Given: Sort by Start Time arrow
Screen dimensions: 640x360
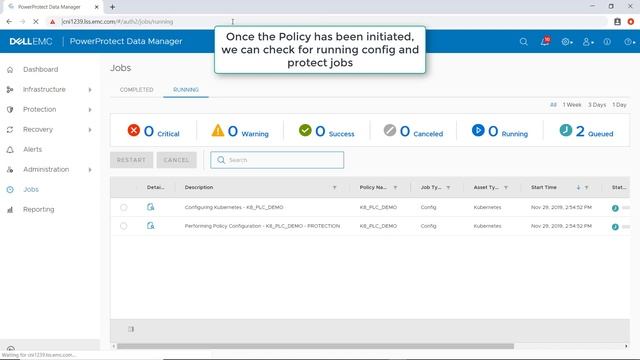Looking at the screenshot, I should 578,188.
